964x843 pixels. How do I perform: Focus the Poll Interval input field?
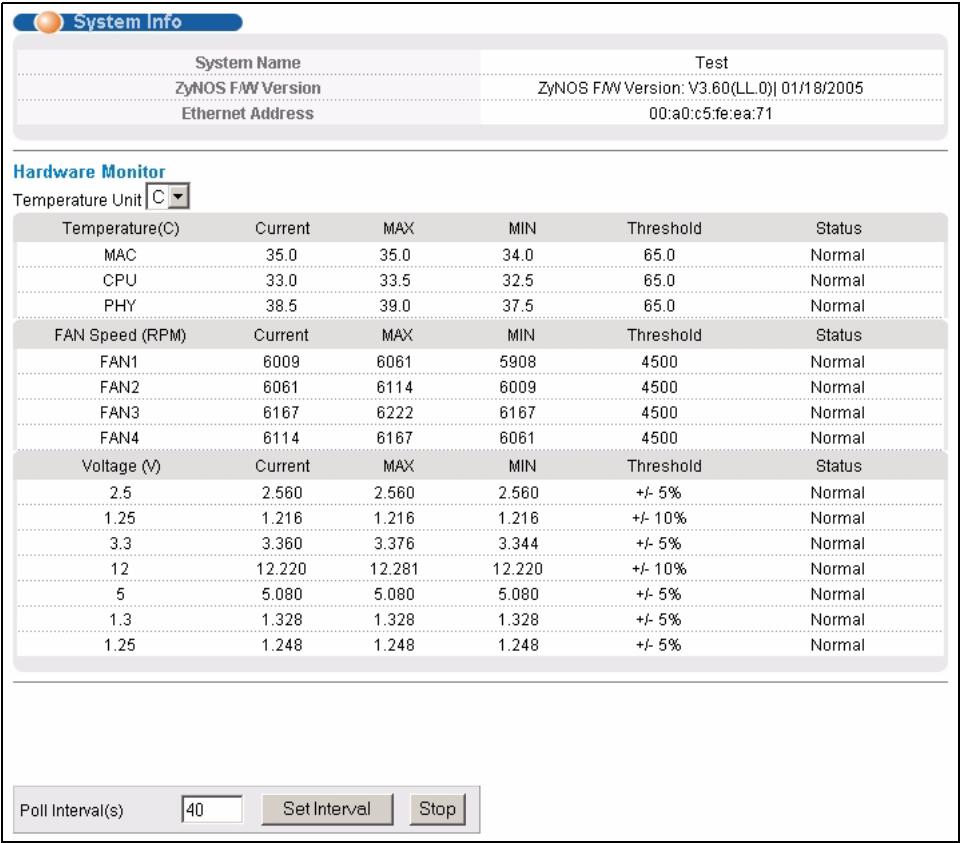click(212, 810)
